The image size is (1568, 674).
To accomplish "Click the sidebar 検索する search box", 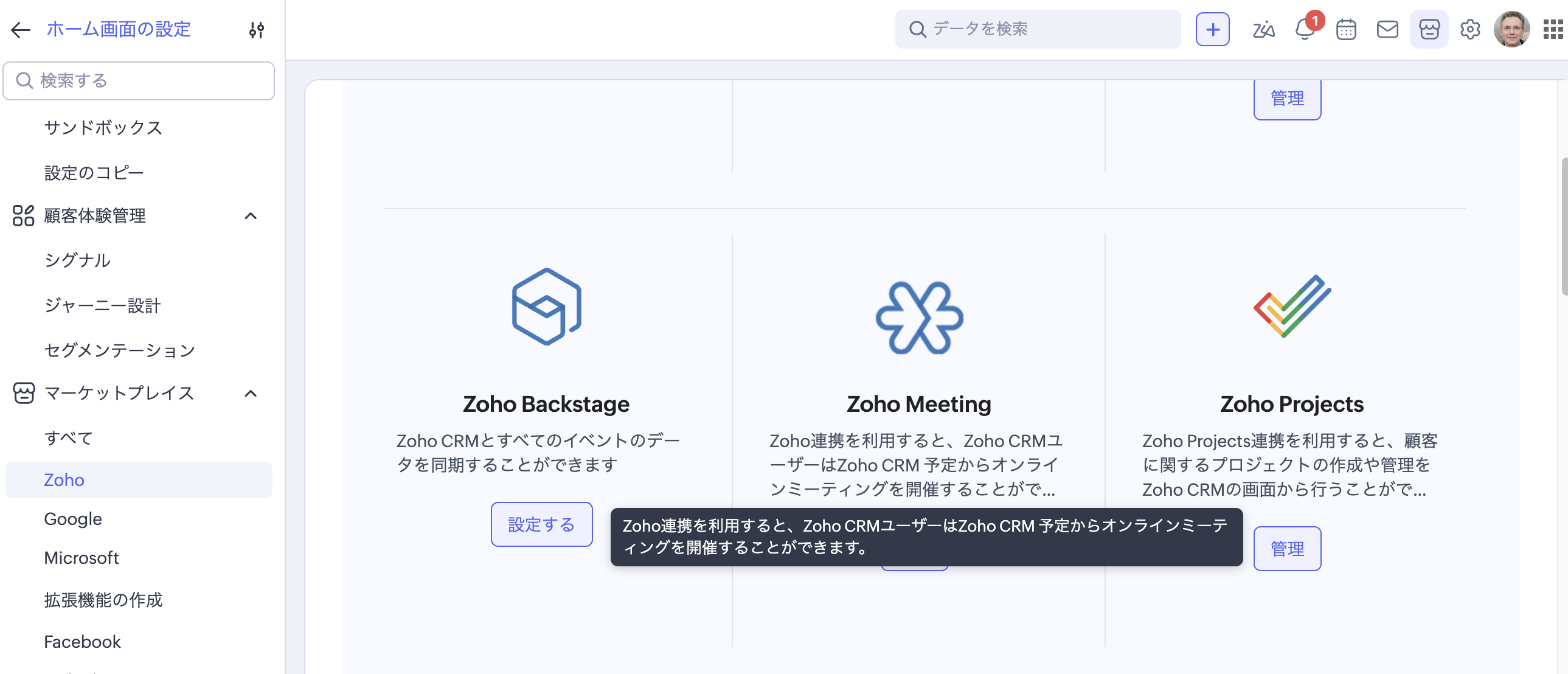I will click(139, 80).
